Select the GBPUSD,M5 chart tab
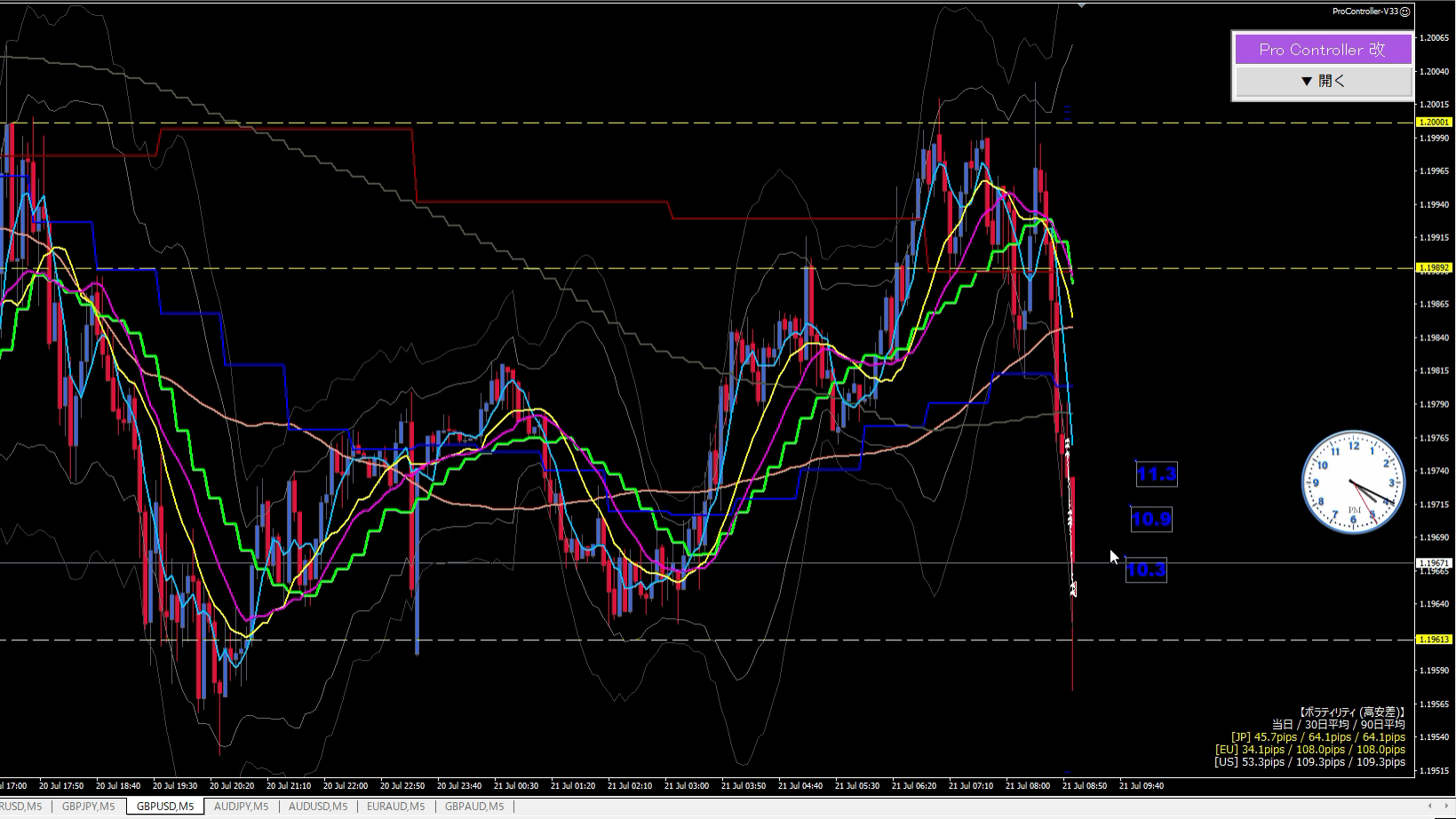The width and height of the screenshot is (1456, 819). tap(165, 807)
